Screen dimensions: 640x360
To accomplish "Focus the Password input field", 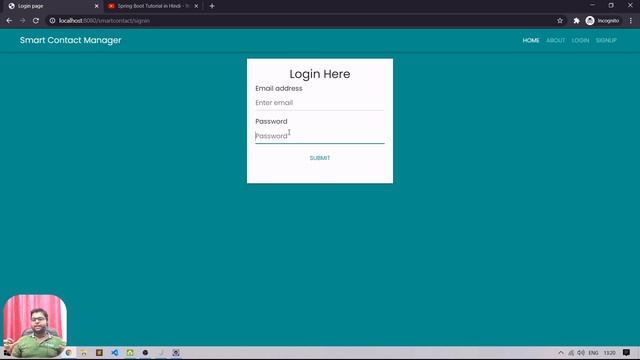I will coord(320,136).
